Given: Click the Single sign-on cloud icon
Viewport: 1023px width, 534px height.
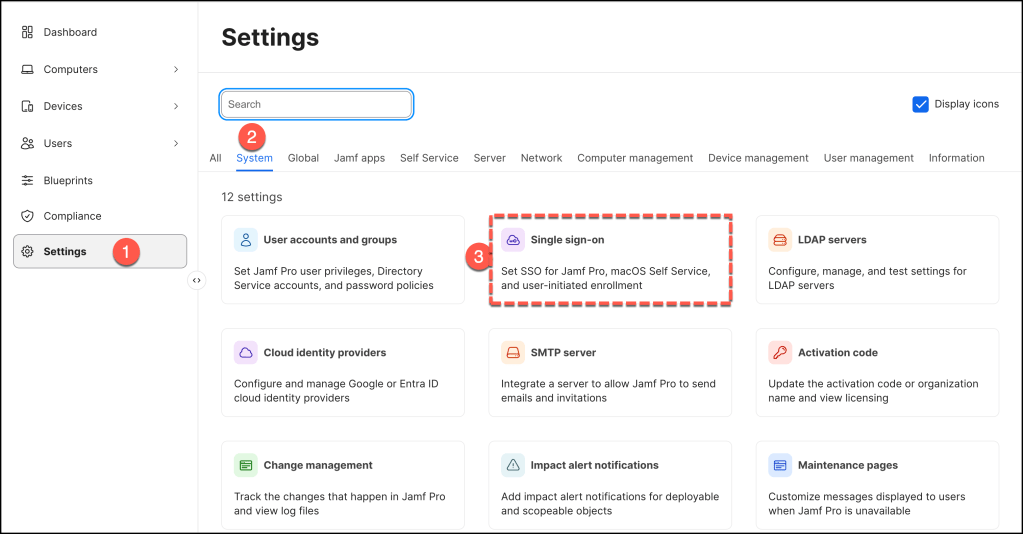Looking at the screenshot, I should (x=513, y=240).
